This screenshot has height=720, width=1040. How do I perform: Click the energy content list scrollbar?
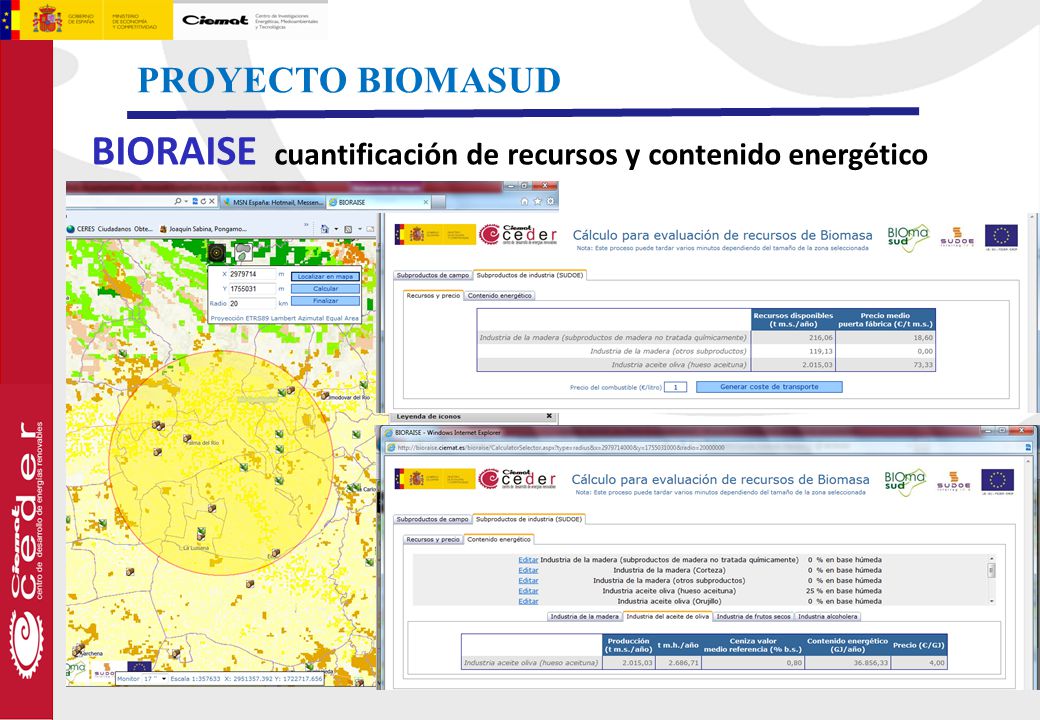tap(992, 580)
